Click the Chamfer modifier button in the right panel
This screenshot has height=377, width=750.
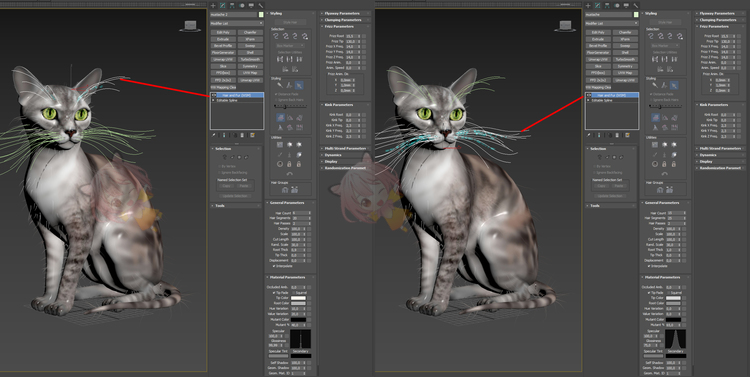point(625,33)
